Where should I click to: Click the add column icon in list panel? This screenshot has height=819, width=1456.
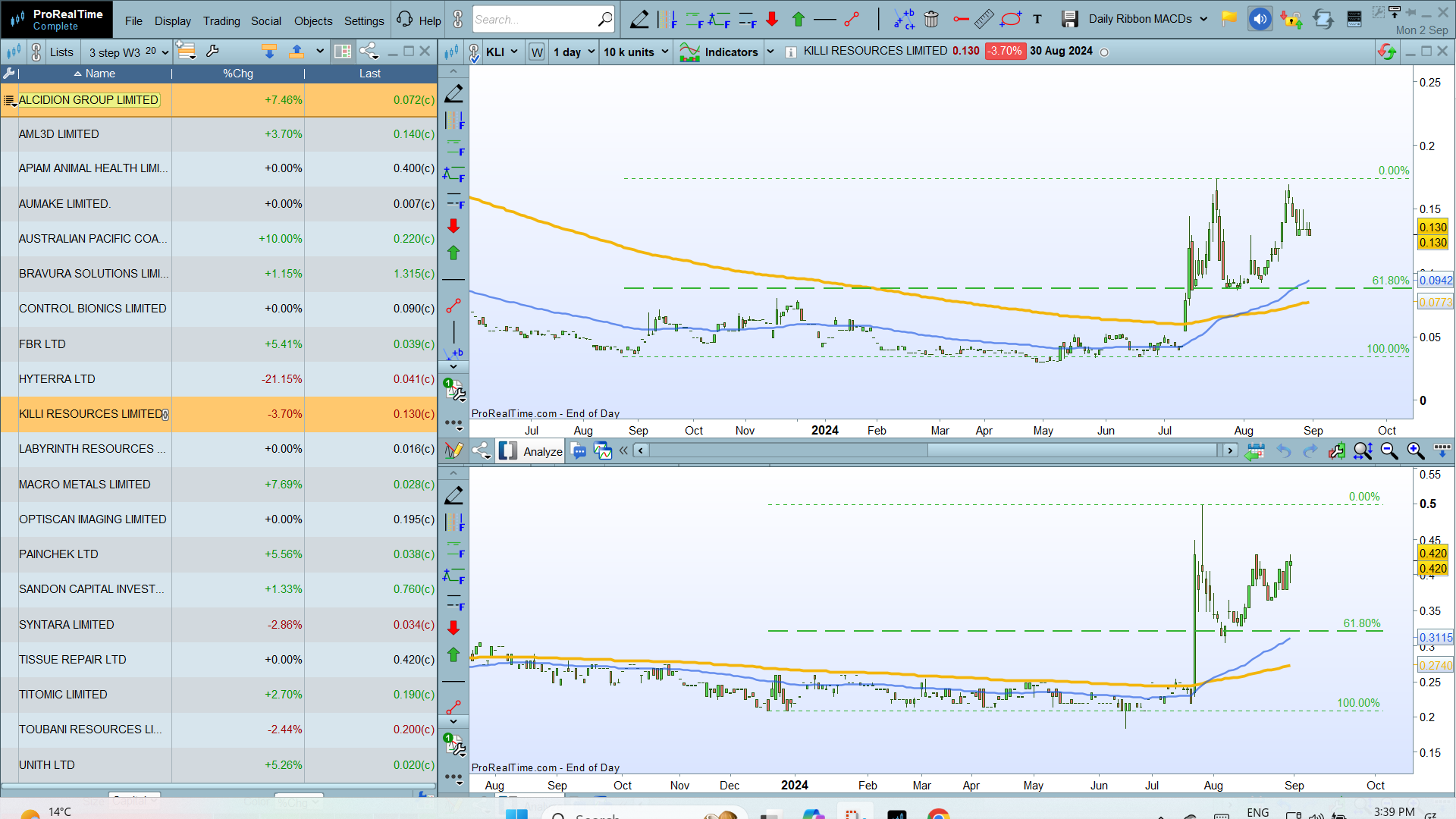tap(186, 52)
